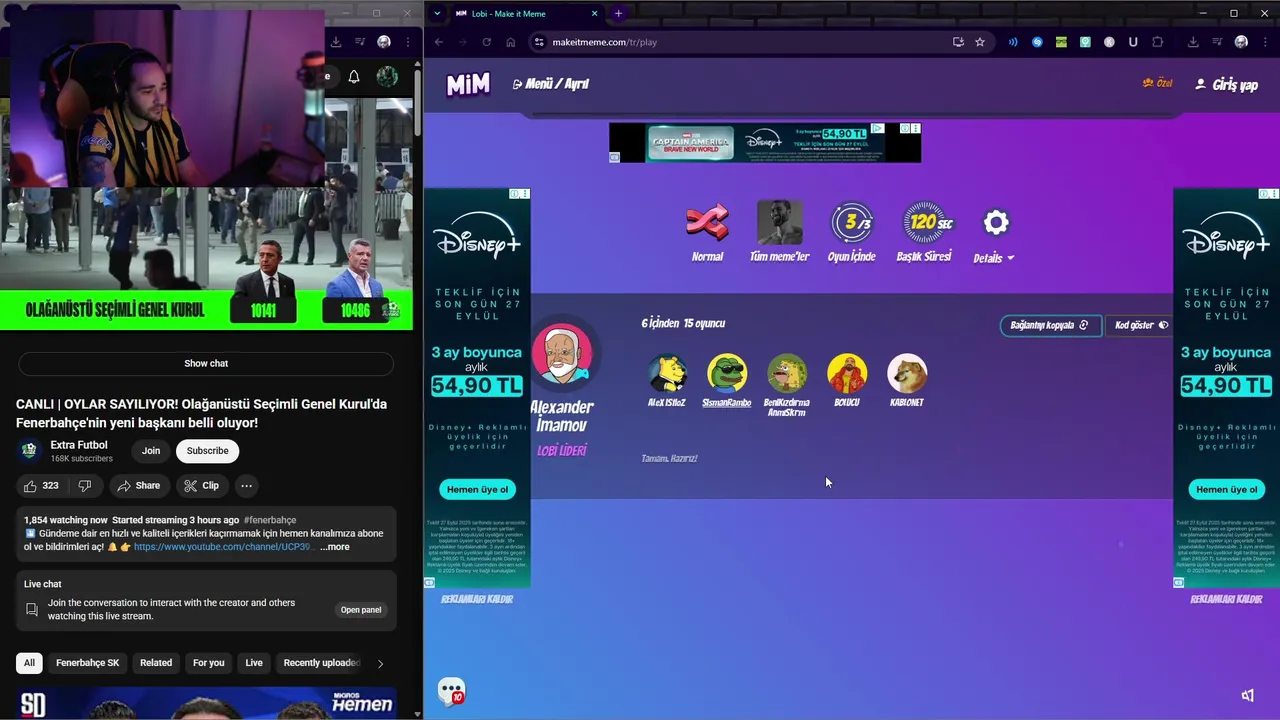Viewport: 1280px width, 720px height.
Task: Expand description with ...more
Action: tap(335, 547)
